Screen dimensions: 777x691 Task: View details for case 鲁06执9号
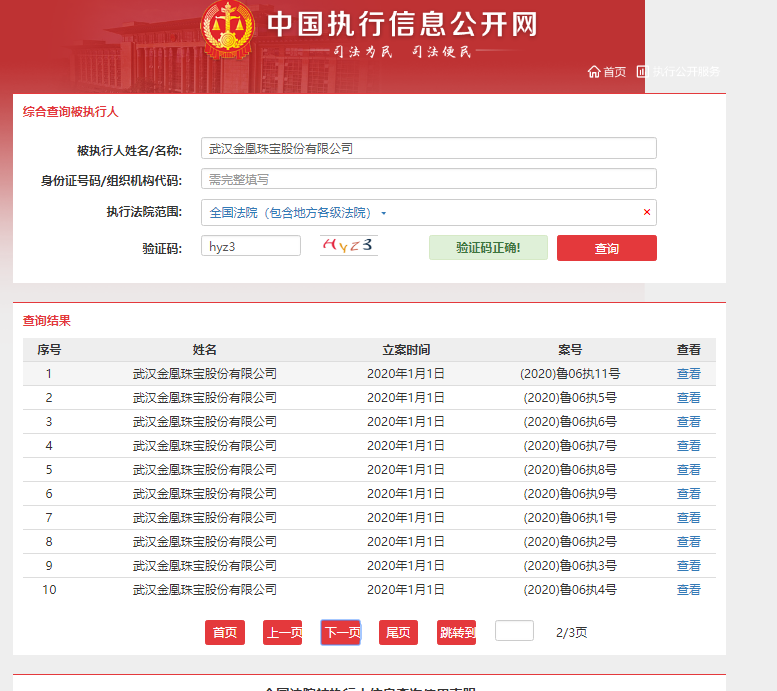[x=689, y=494]
